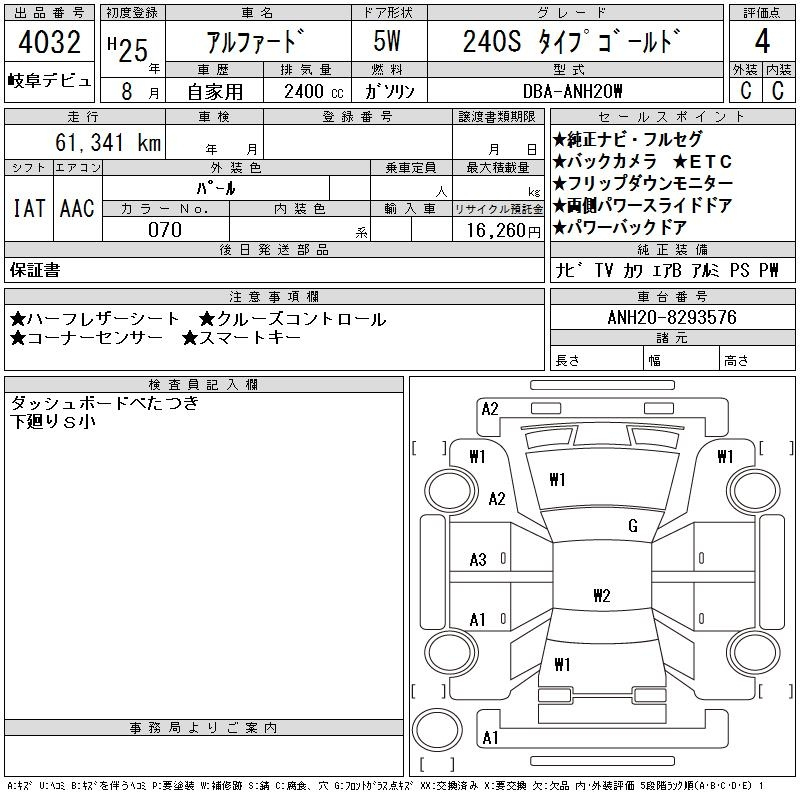800x800 pixels.
Task: Click the A1 mark on the rear bumper
Action: pyautogui.click(x=490, y=737)
